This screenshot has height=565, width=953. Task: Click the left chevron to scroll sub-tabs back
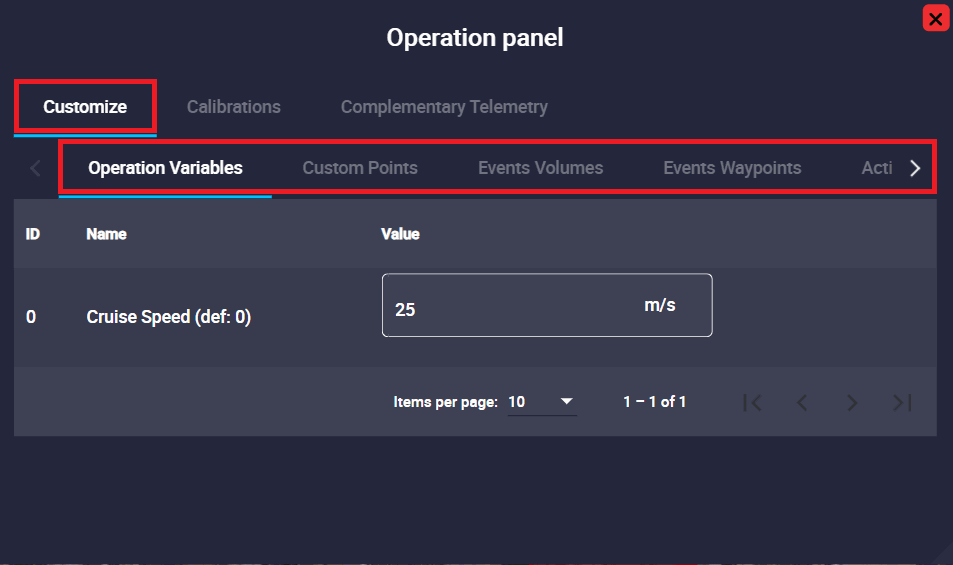pos(36,168)
